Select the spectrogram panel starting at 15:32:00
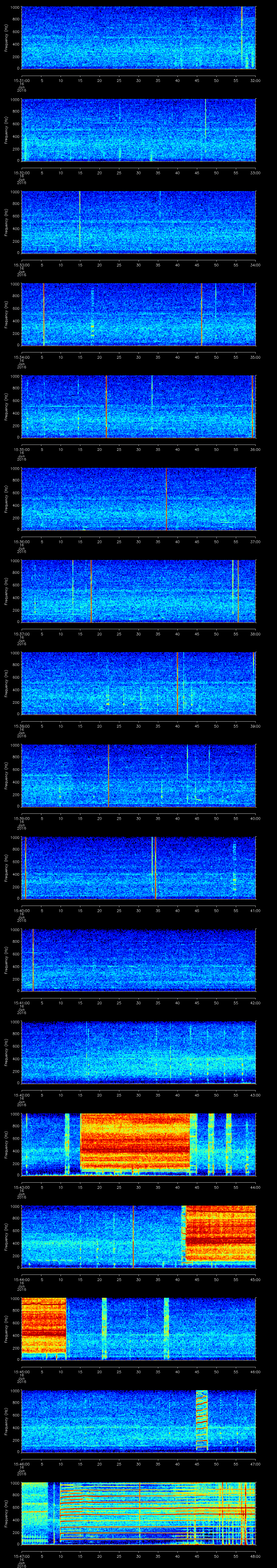 coord(138,130)
